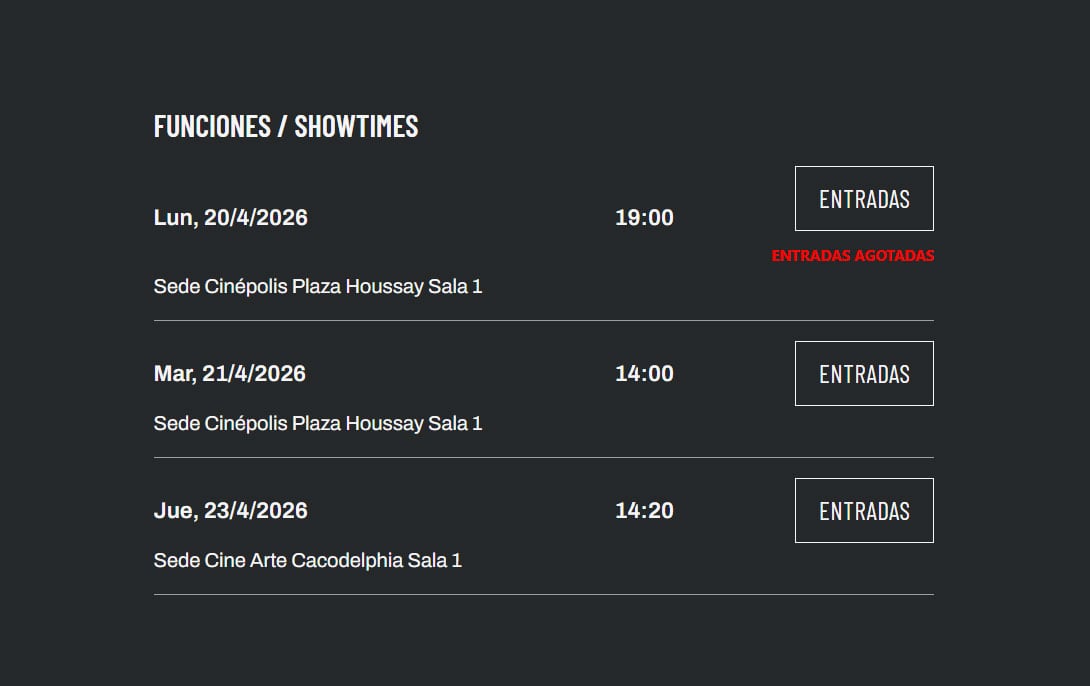Image resolution: width=1090 pixels, height=686 pixels.
Task: Click the red ENTRADAS AGOTADAS notice
Action: tap(852, 256)
